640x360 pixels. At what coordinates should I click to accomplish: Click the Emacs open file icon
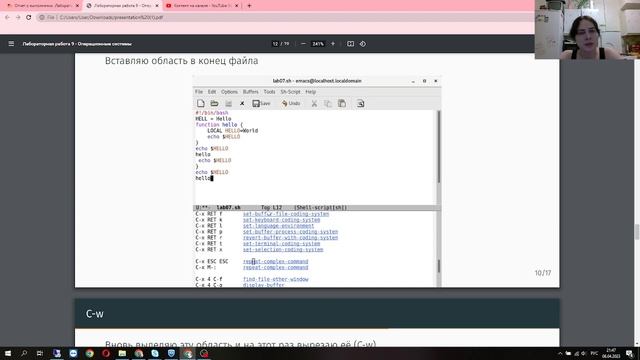[x=214, y=103]
